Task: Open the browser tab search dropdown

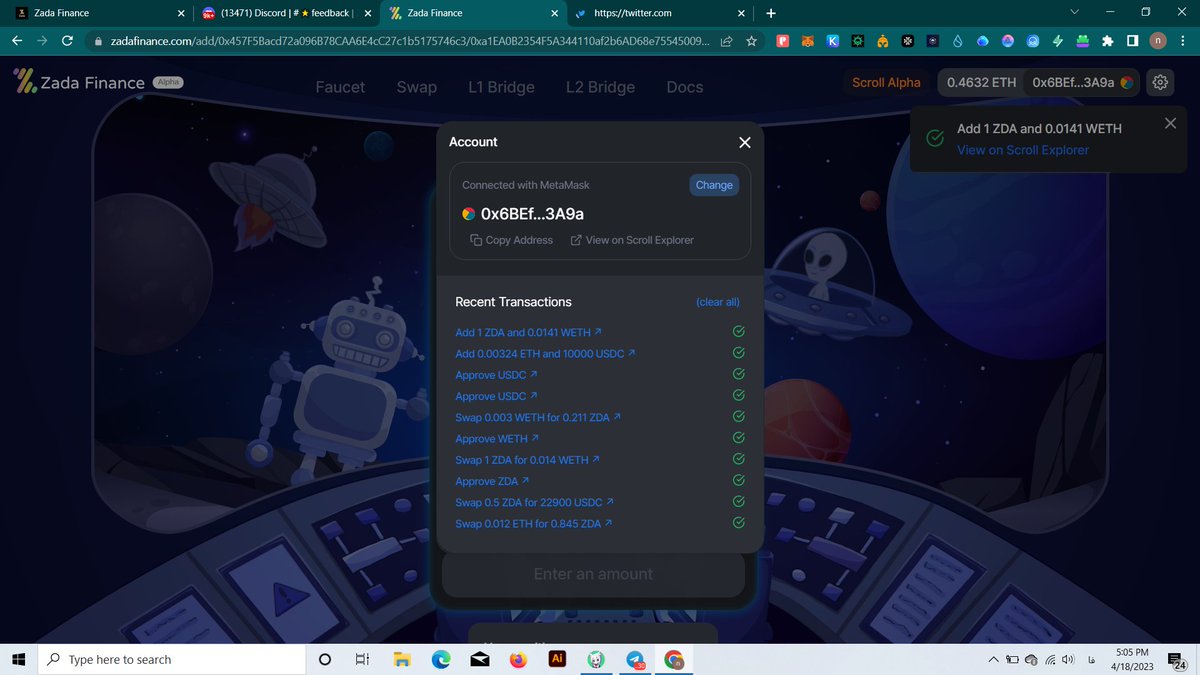Action: tap(1073, 13)
